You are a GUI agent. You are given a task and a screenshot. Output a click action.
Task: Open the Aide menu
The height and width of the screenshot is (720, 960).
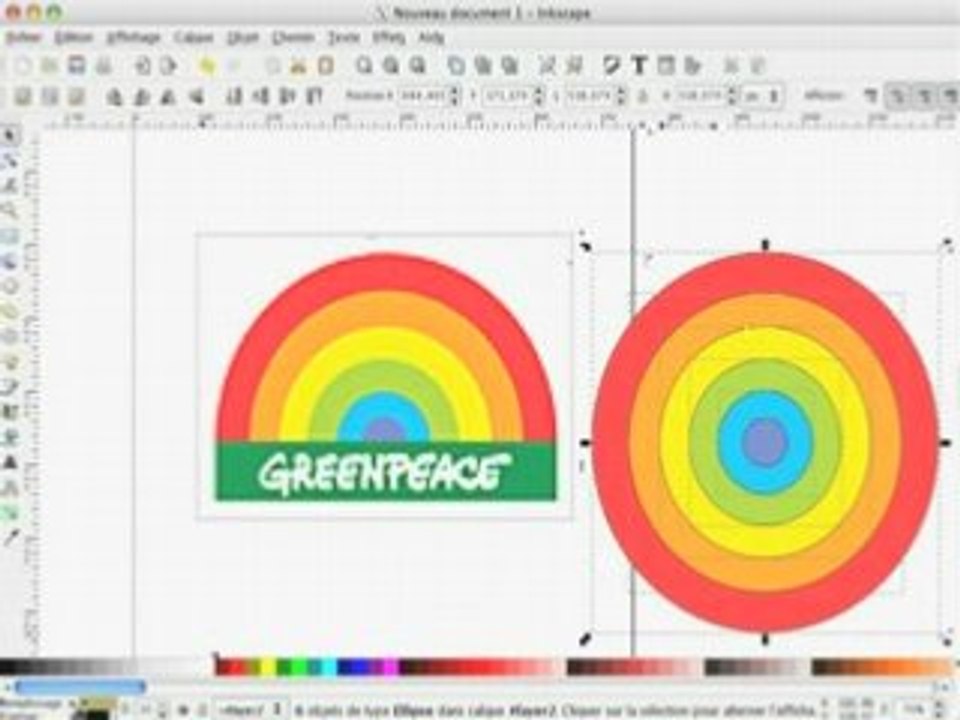pos(431,37)
